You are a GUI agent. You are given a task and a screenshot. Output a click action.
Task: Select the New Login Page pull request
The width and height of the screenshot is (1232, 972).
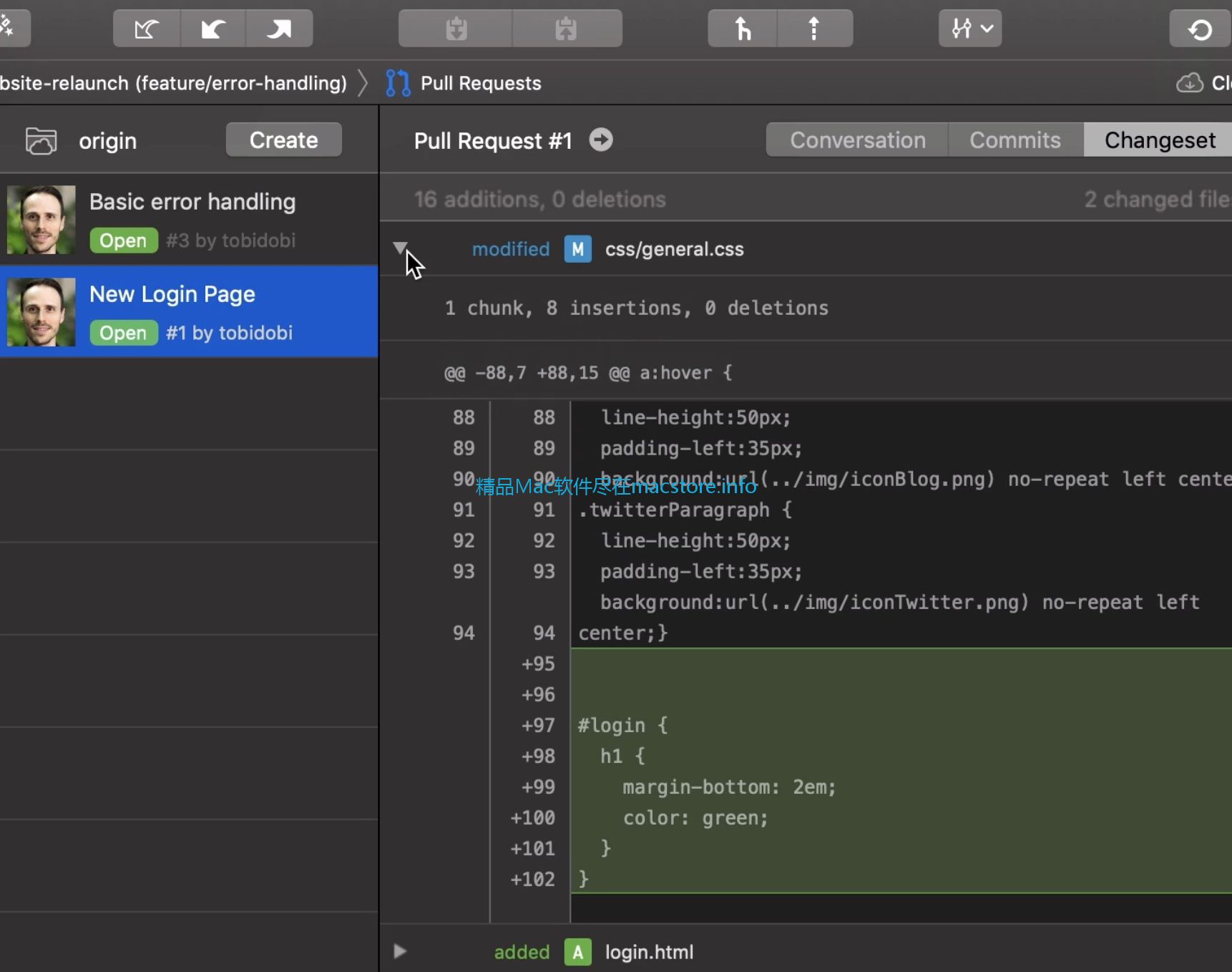click(189, 312)
